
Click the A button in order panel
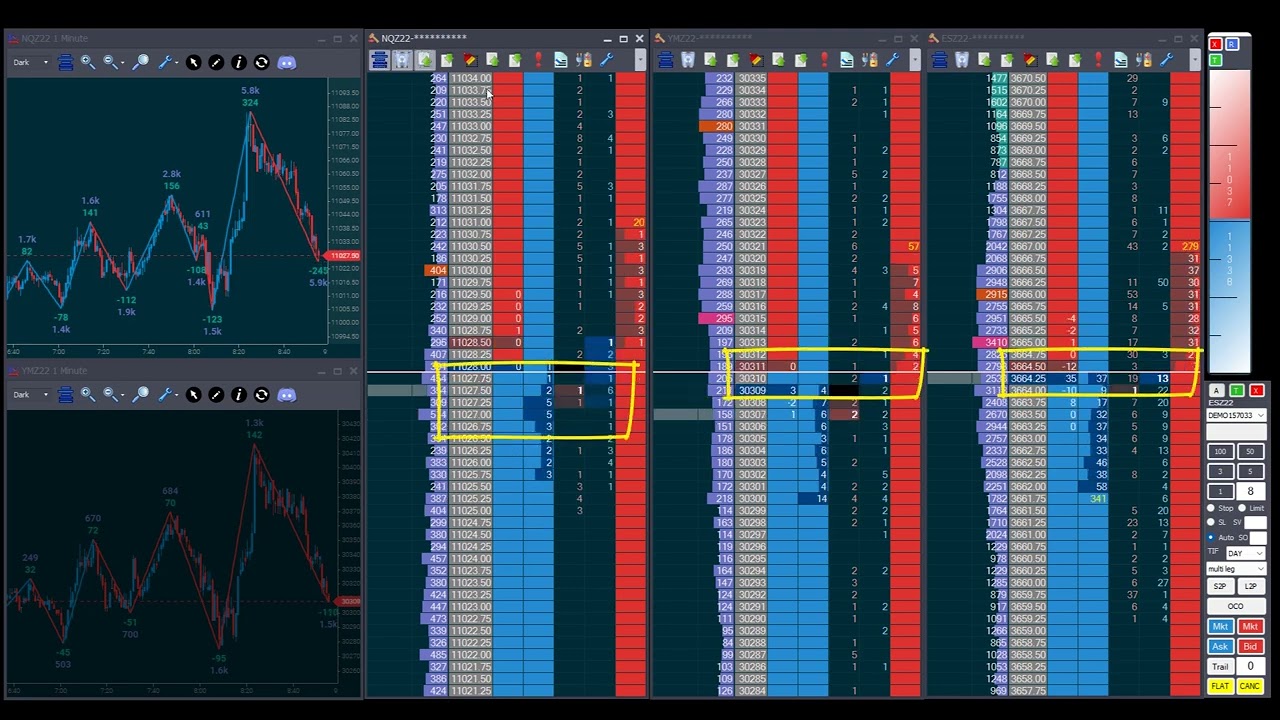click(x=1217, y=390)
